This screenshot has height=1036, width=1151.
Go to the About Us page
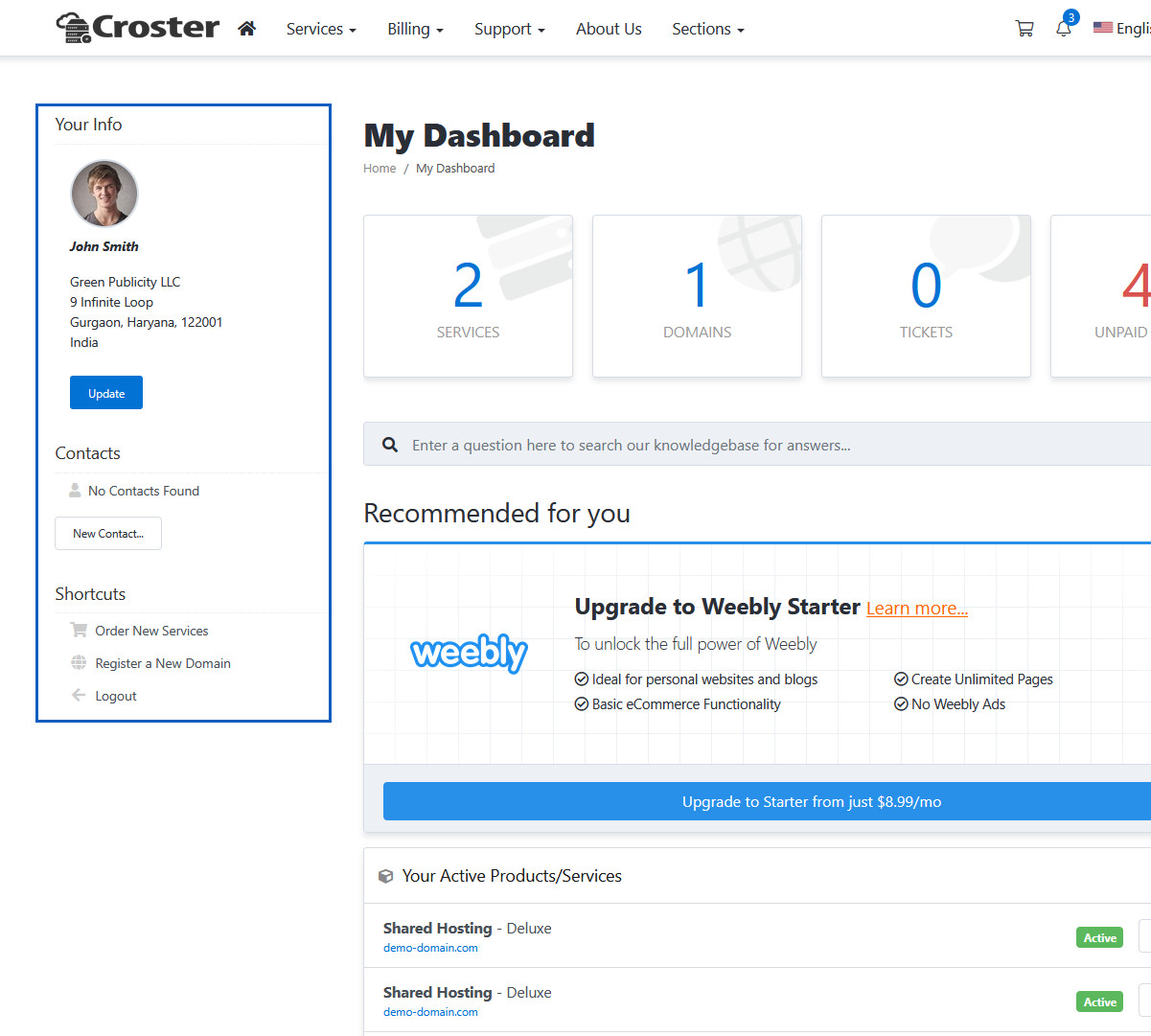tap(609, 29)
